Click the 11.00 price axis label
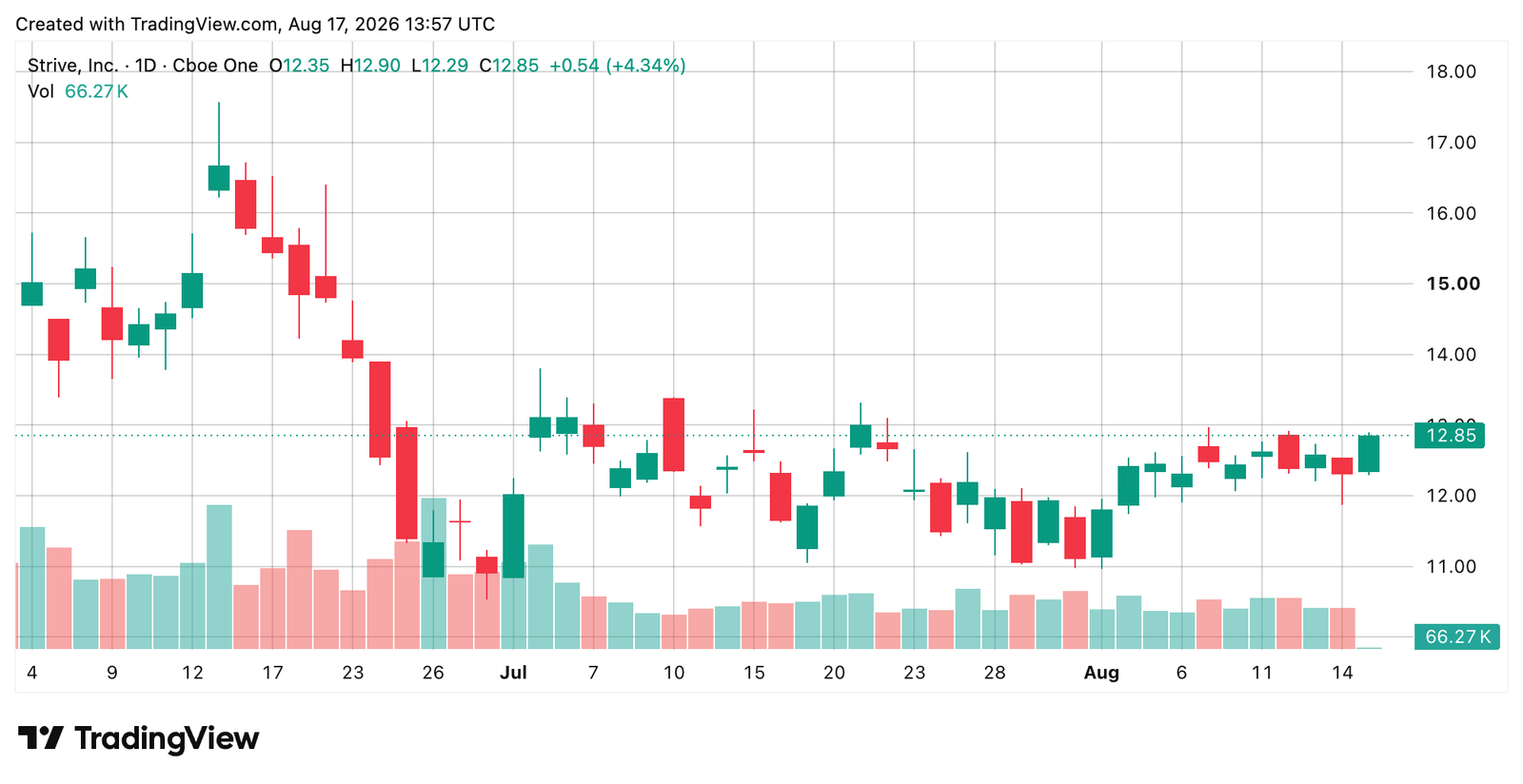This screenshot has width=1523, height=784. coord(1451,566)
